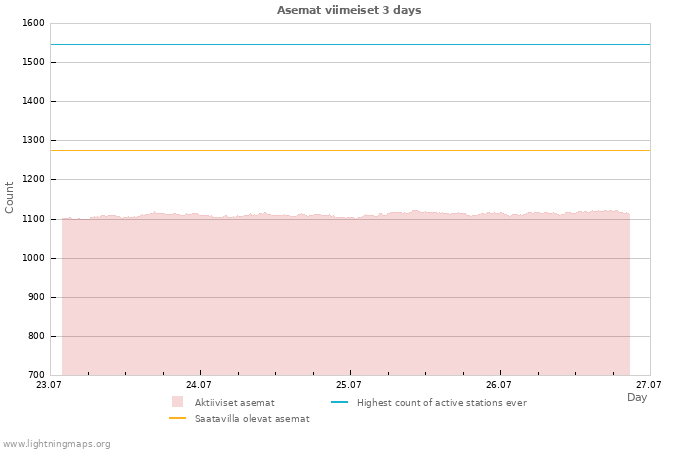The image size is (700, 450).
Task: Click the pink Aktiiviset asemat legend swatch
Action: [x=177, y=402]
